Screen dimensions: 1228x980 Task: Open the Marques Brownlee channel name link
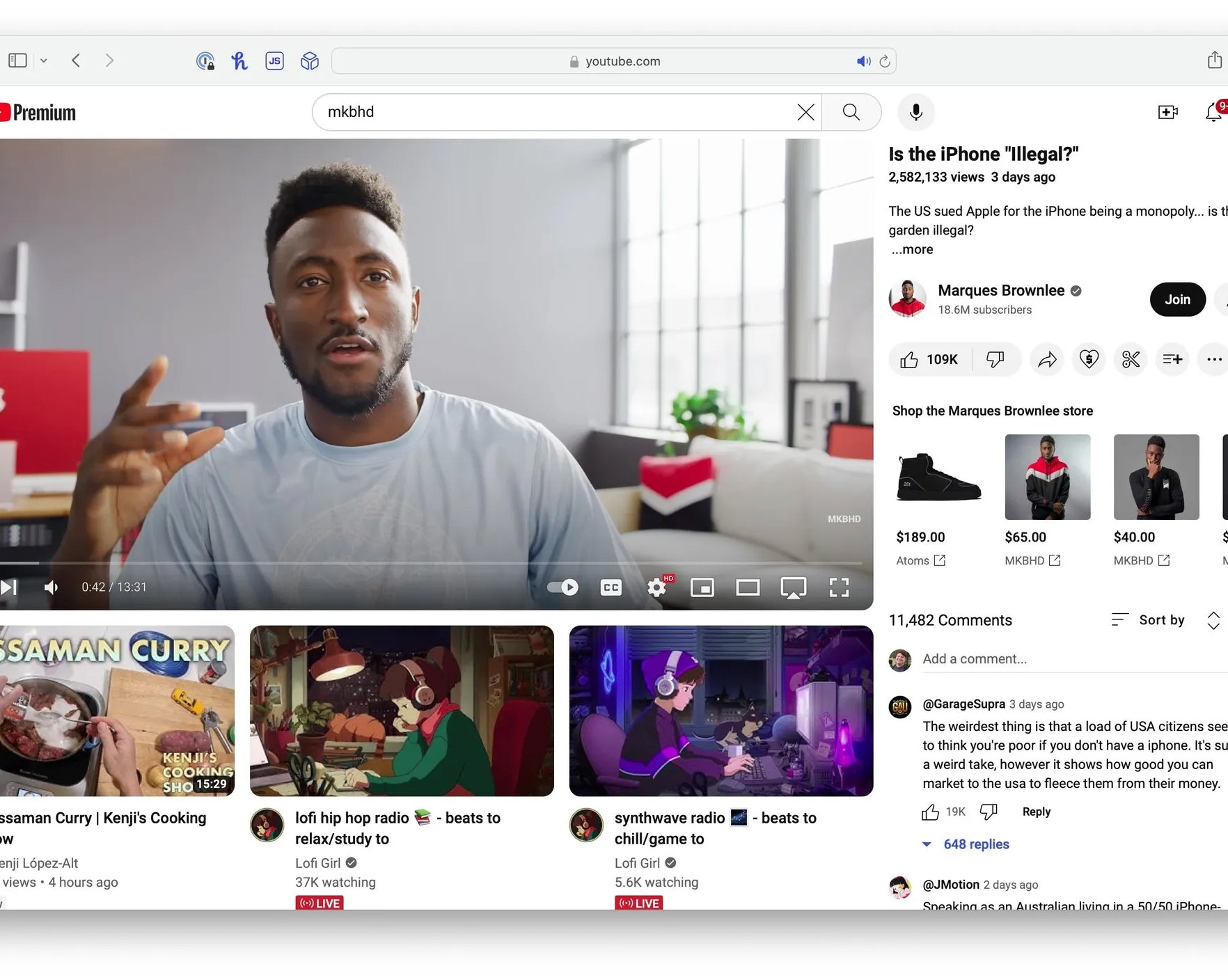(1001, 290)
